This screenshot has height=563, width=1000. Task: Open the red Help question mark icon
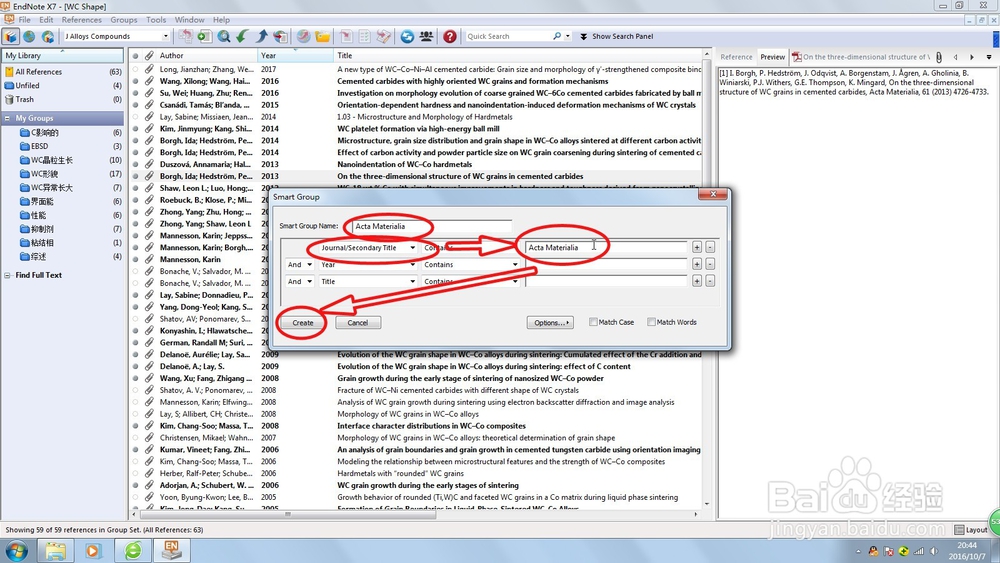450,36
